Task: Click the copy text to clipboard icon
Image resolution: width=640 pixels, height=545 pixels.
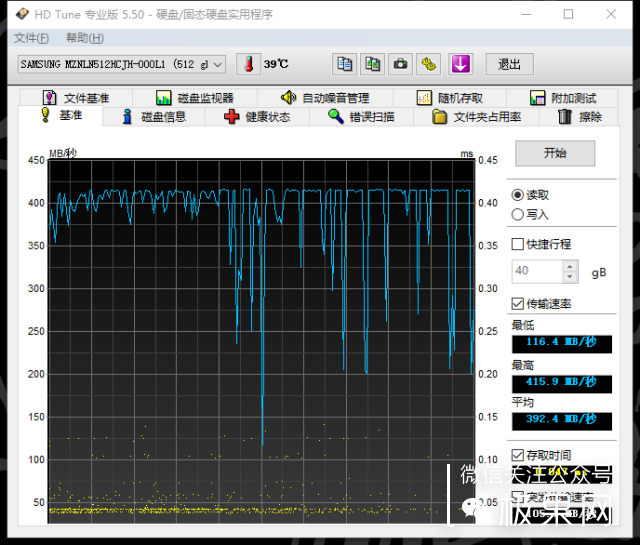Action: coord(344,64)
